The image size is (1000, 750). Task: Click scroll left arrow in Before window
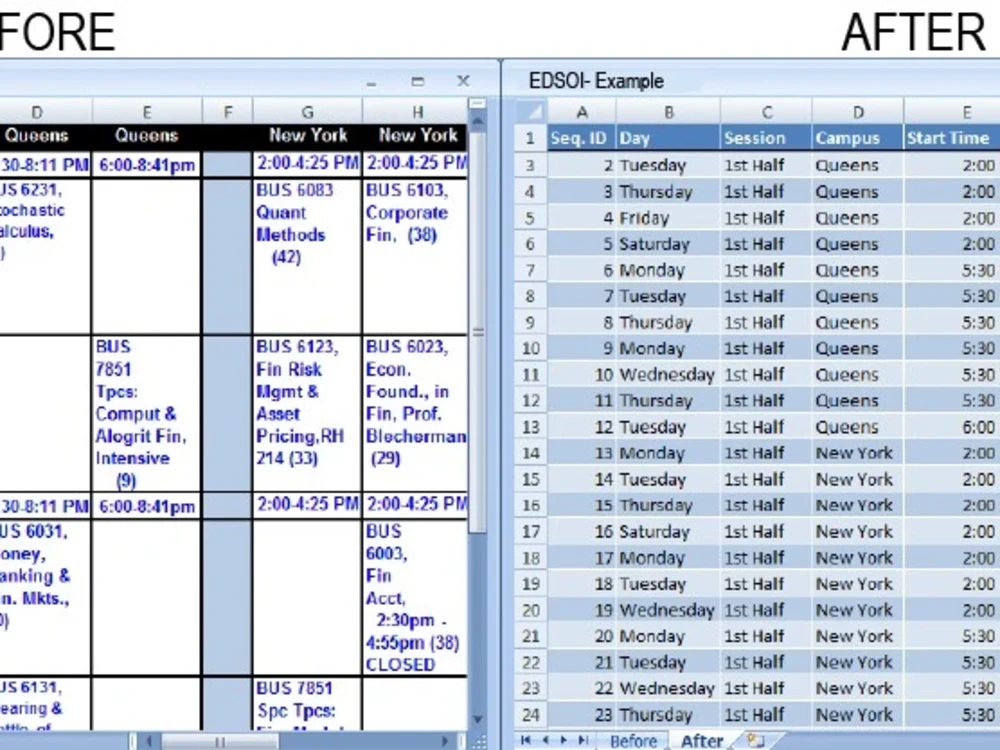(x=149, y=741)
